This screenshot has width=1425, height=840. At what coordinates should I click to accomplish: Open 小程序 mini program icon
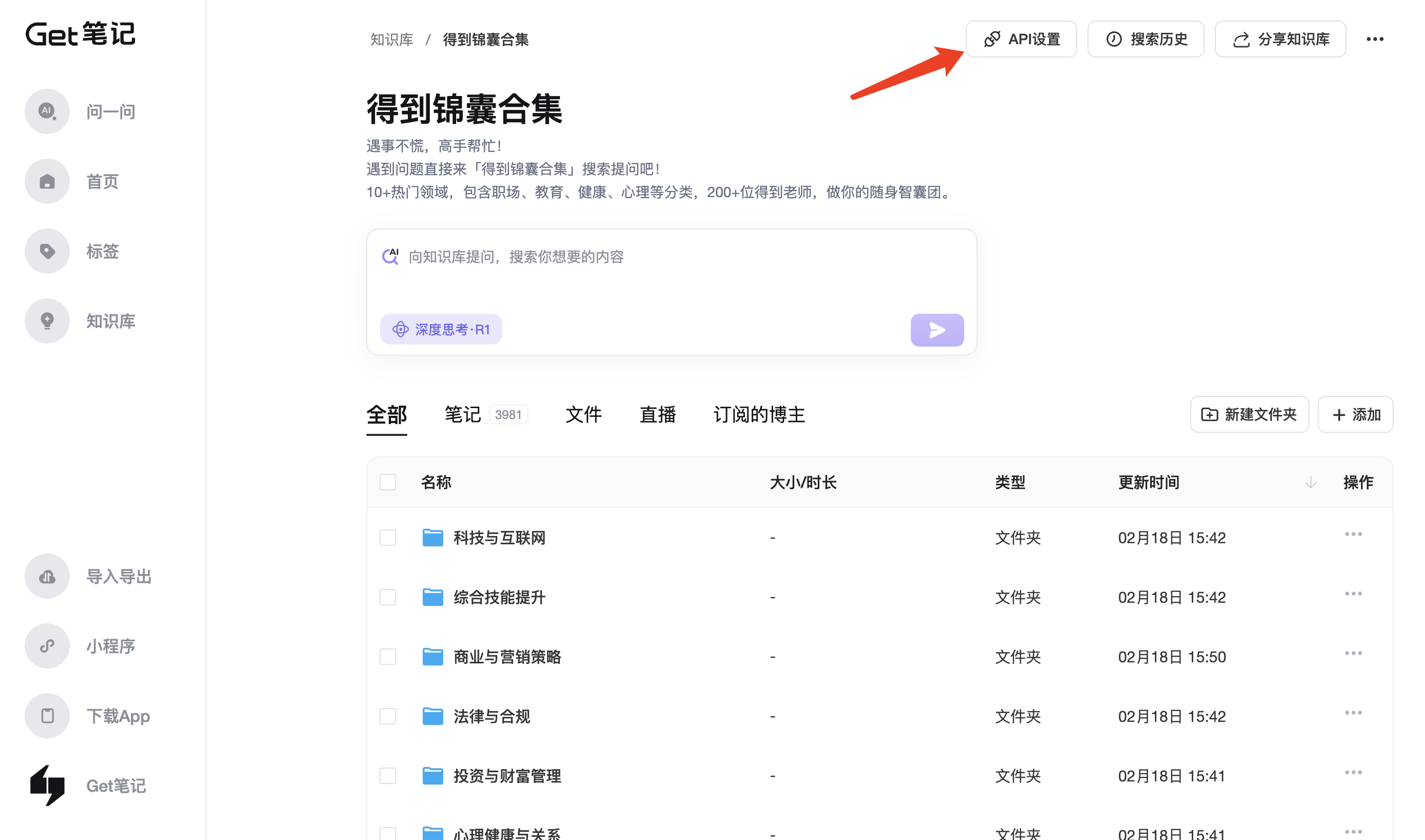tap(47, 646)
